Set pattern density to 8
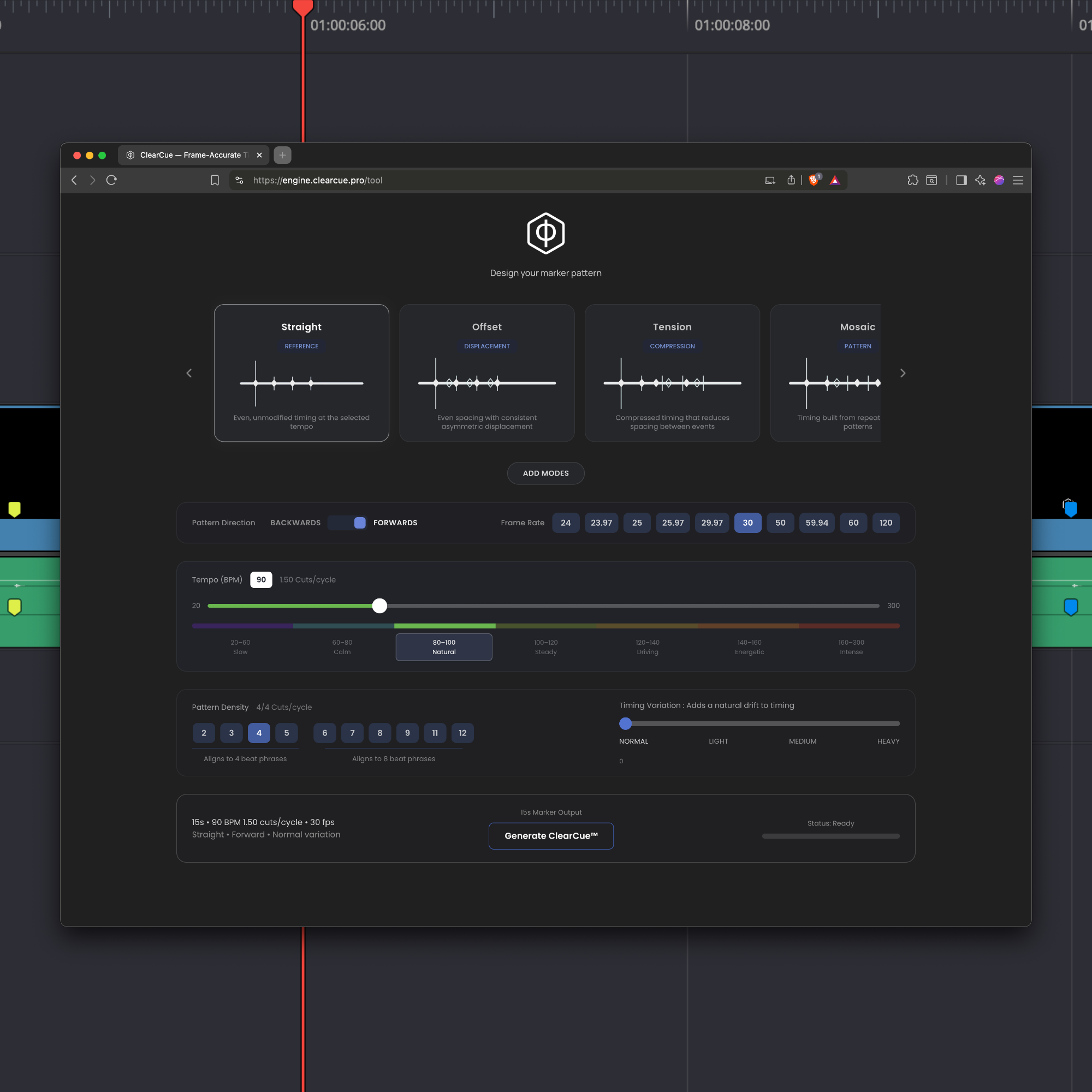Viewport: 1092px width, 1092px height. (x=380, y=733)
